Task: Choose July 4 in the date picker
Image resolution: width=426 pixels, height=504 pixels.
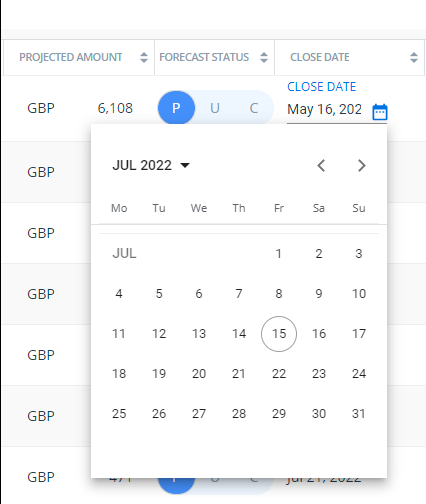Action: coord(119,294)
